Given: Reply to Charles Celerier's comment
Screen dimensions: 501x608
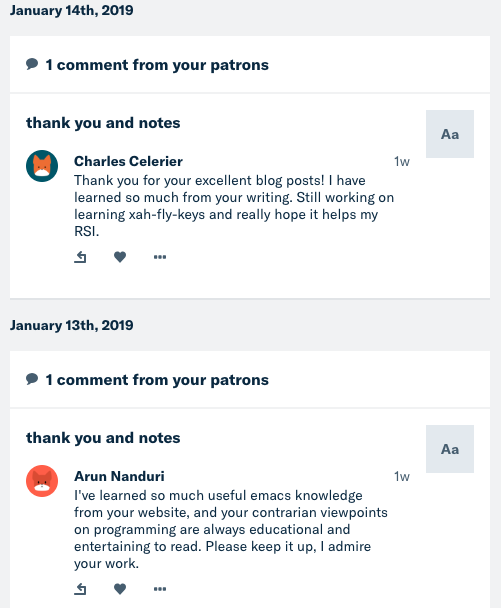Looking at the screenshot, I should 80,257.
